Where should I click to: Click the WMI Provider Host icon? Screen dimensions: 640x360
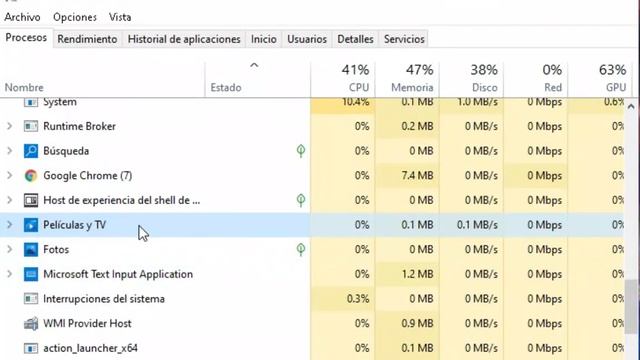point(31,324)
